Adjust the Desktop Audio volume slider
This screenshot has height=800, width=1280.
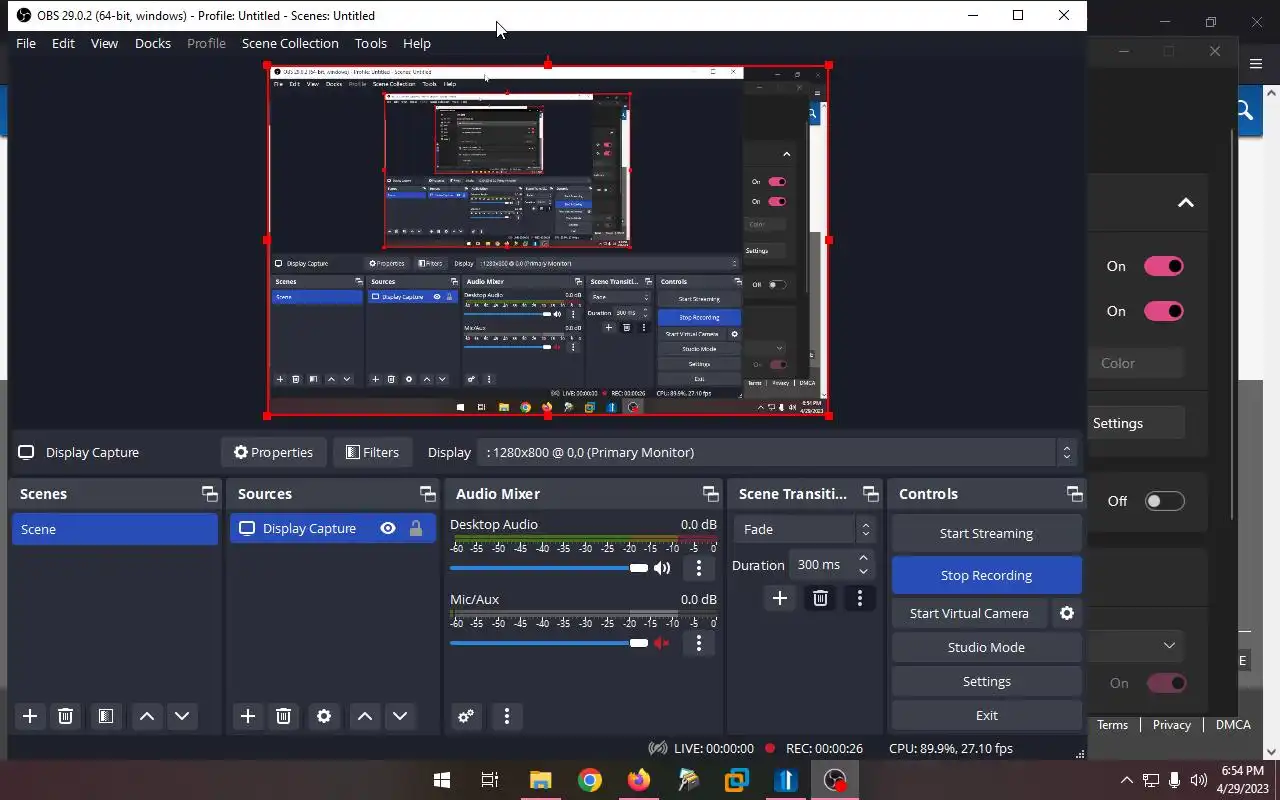[x=549, y=568]
